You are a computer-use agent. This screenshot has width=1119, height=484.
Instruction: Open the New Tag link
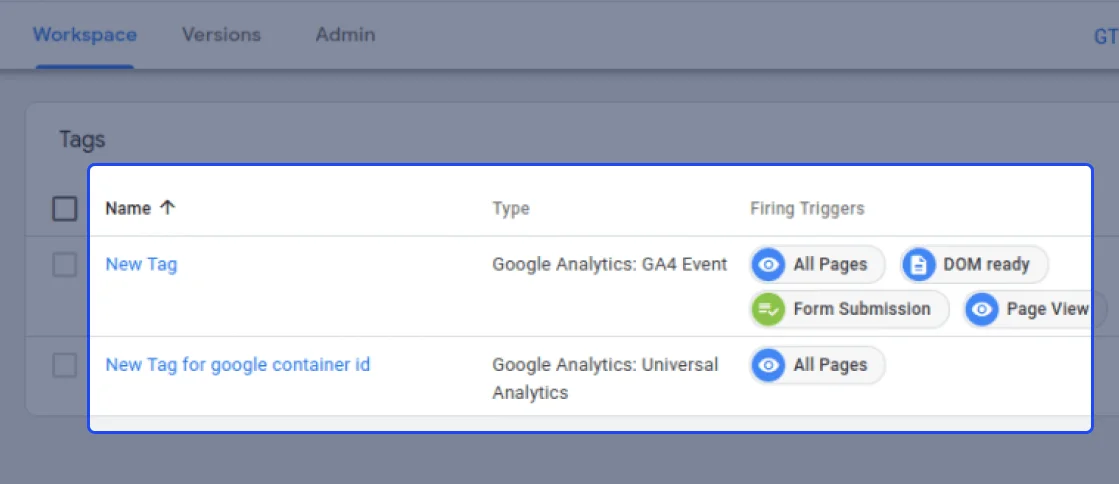pos(141,264)
